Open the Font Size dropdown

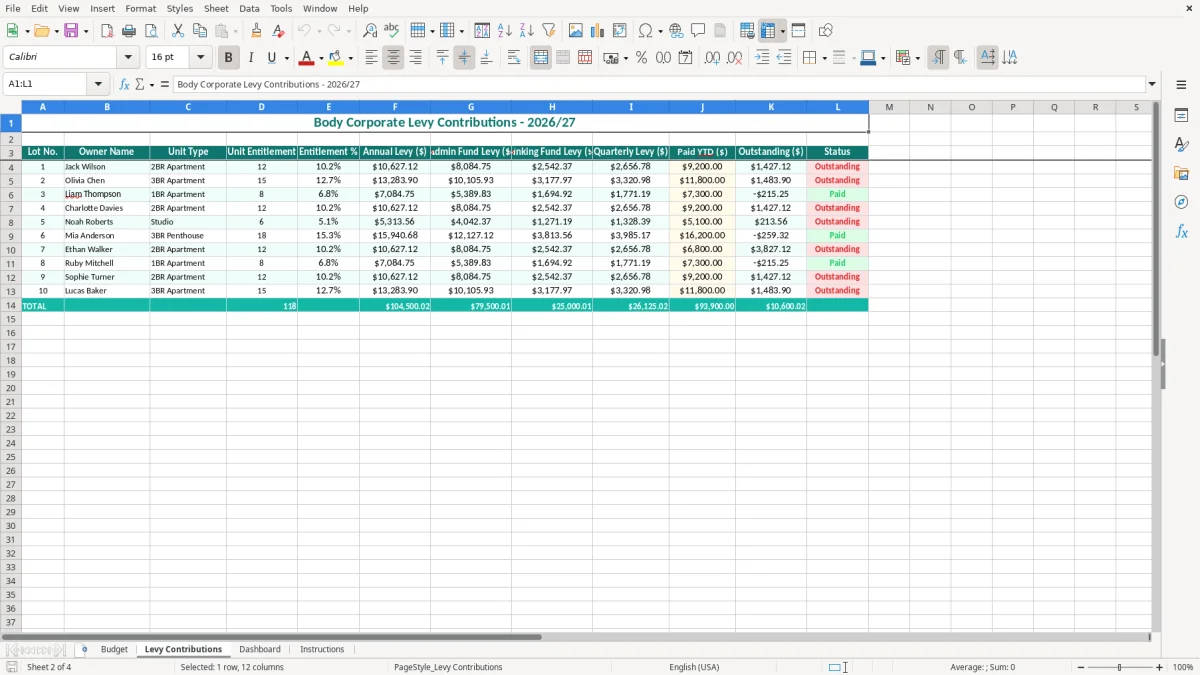pos(200,58)
